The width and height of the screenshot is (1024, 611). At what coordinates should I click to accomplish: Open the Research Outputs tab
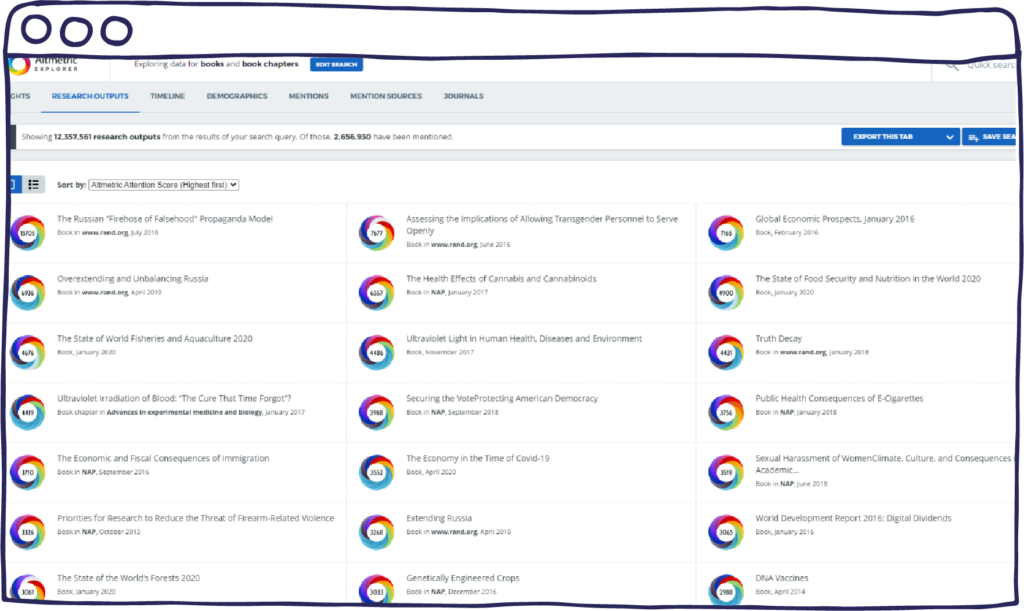click(x=90, y=96)
